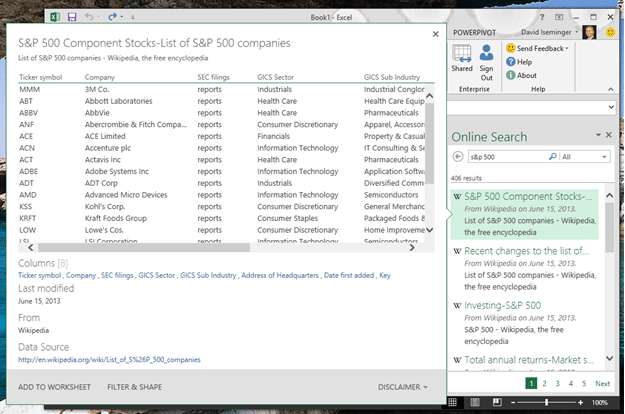Go to results page 2
This screenshot has height=414, width=625.
tap(544, 383)
